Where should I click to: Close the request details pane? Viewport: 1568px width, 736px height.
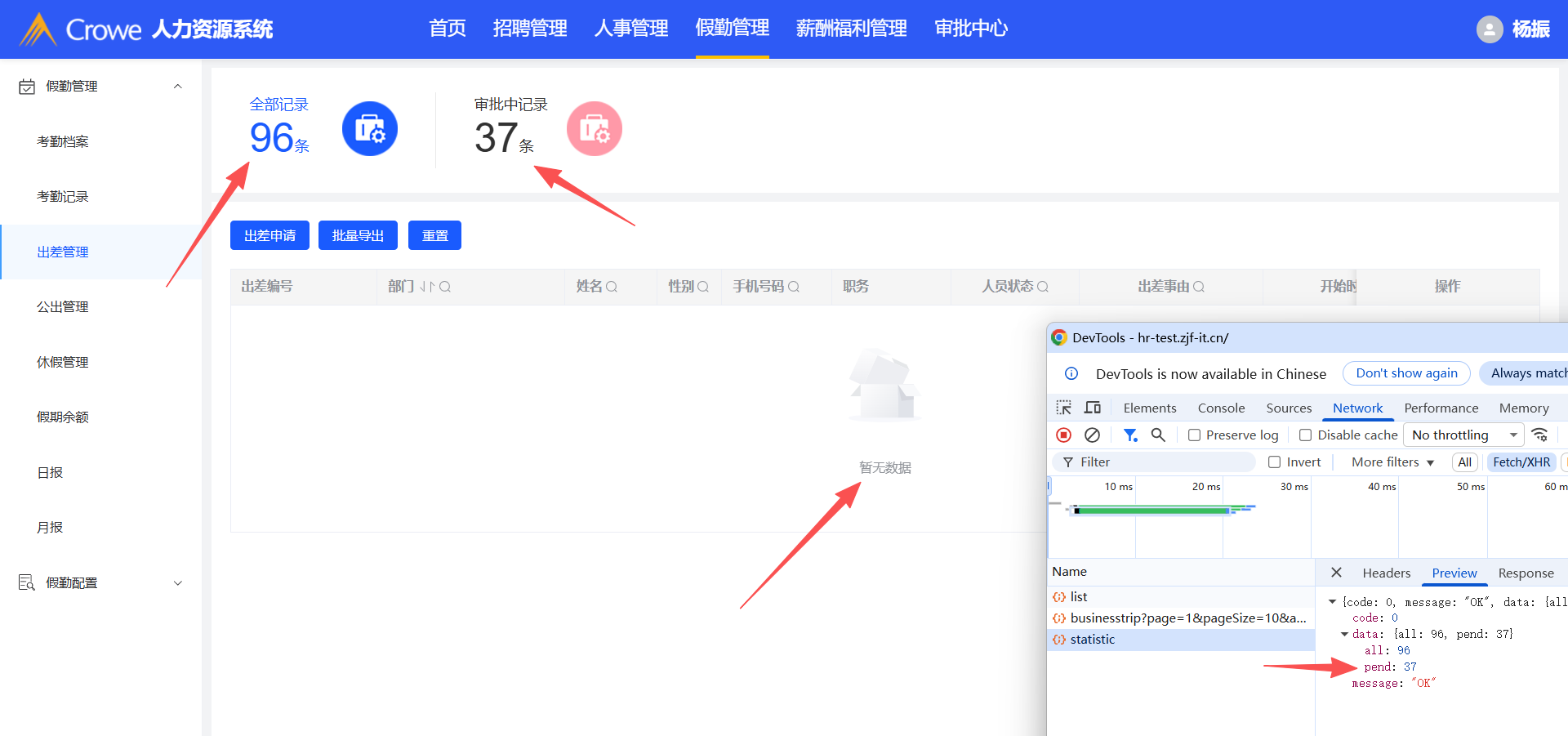1336,573
